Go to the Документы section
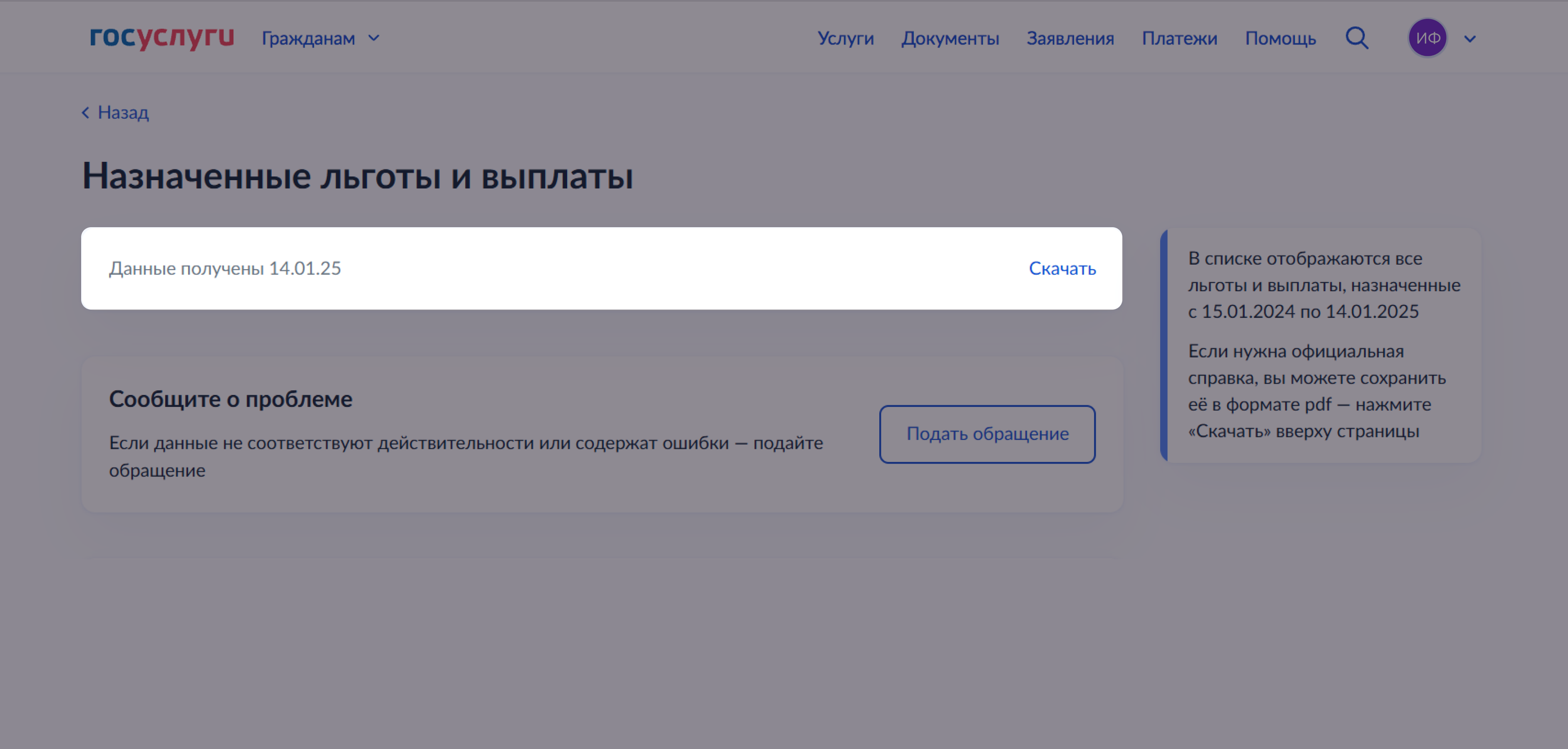 pos(950,38)
